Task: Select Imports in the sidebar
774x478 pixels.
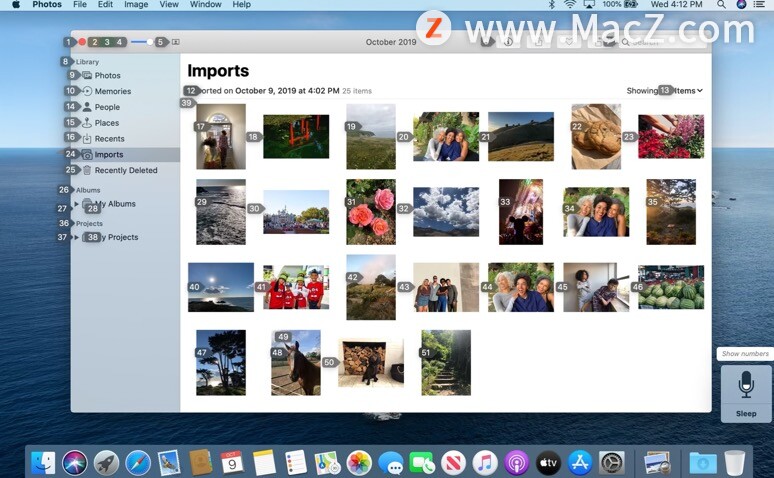Action: pos(125,155)
